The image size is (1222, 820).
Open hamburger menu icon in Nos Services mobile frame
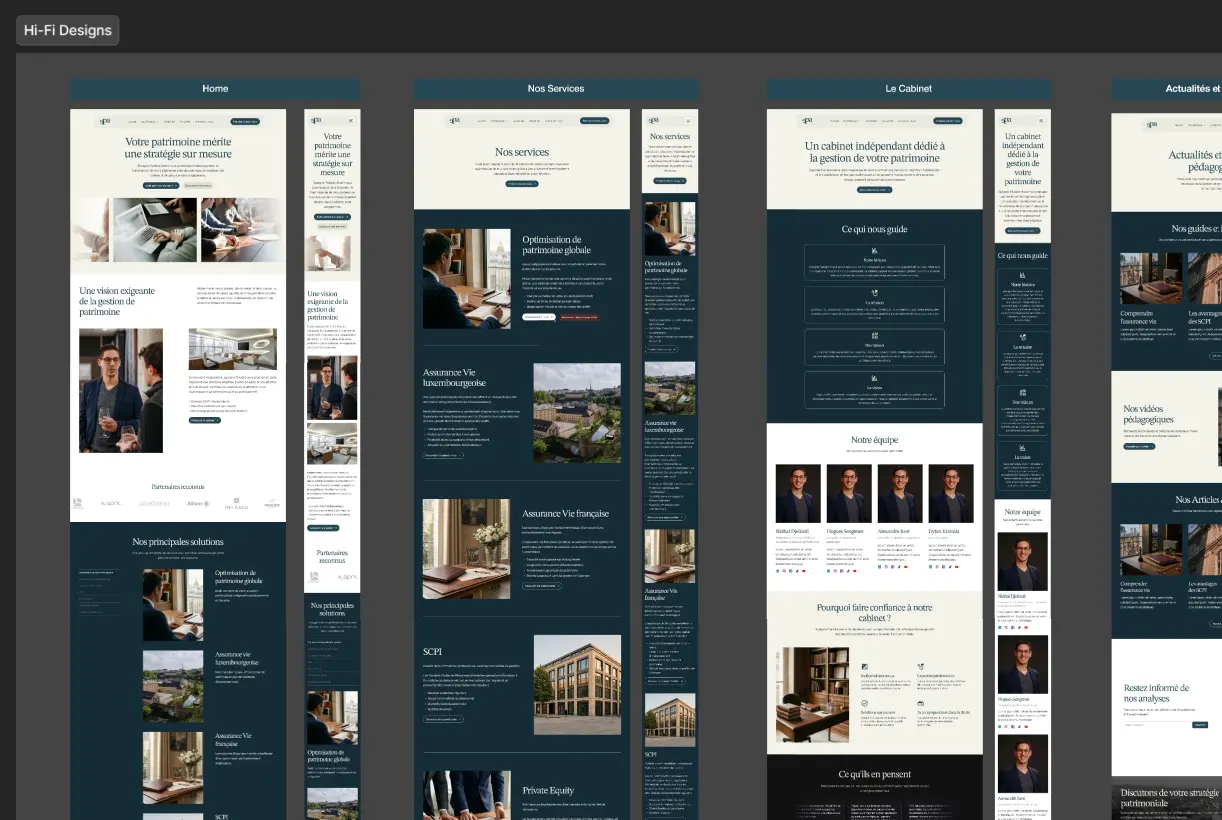click(688, 121)
